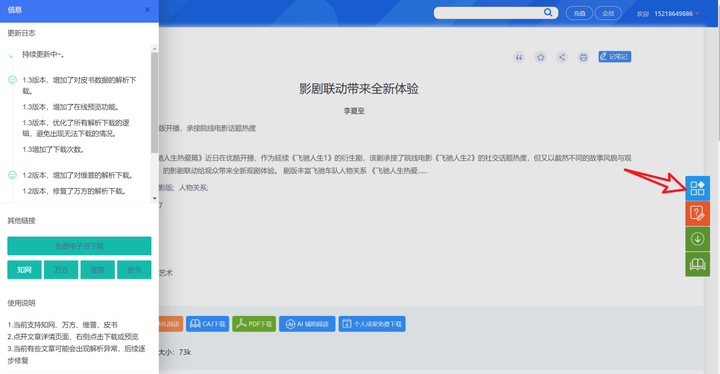Viewport: 720px width, 374px height.
Task: Click 1.3增加了下载次数 entry
Action: pos(53,150)
